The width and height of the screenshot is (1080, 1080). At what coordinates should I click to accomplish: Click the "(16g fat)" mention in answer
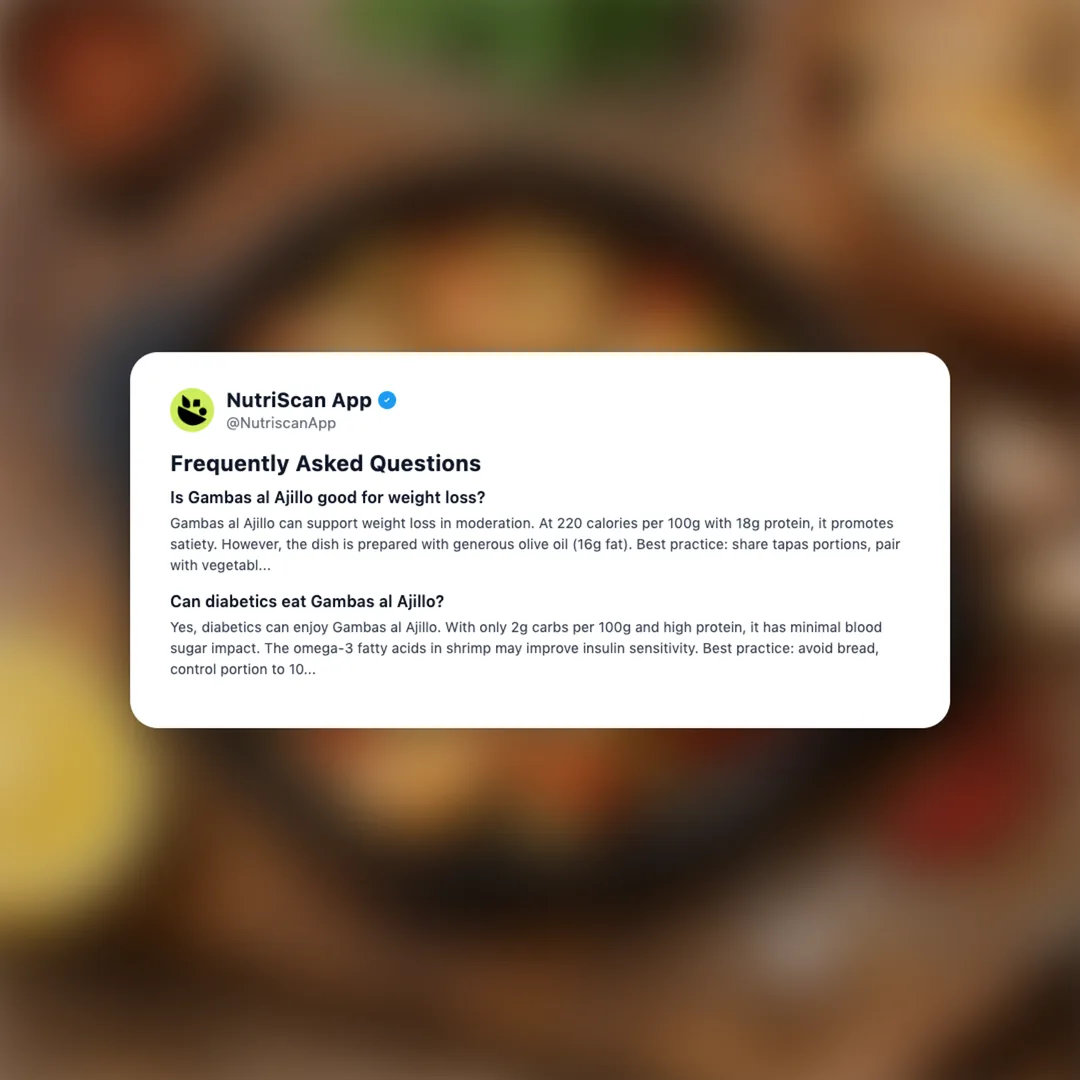pyautogui.click(x=600, y=544)
